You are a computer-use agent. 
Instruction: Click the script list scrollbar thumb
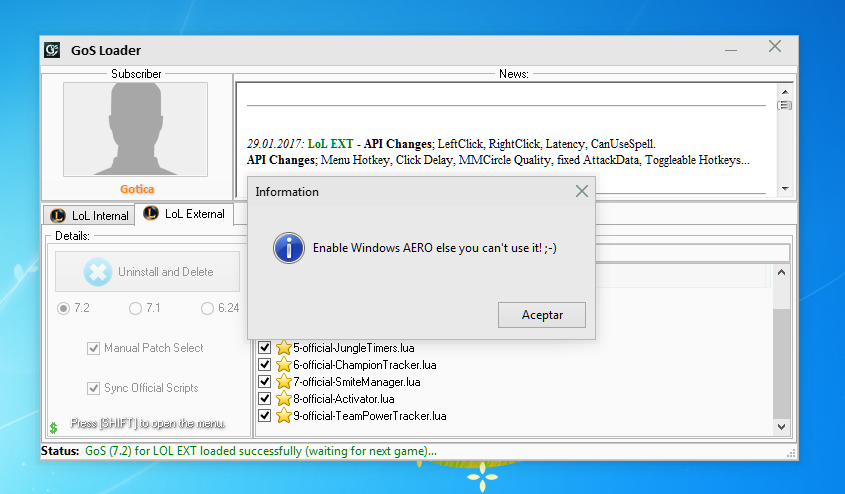pyautogui.click(x=781, y=364)
